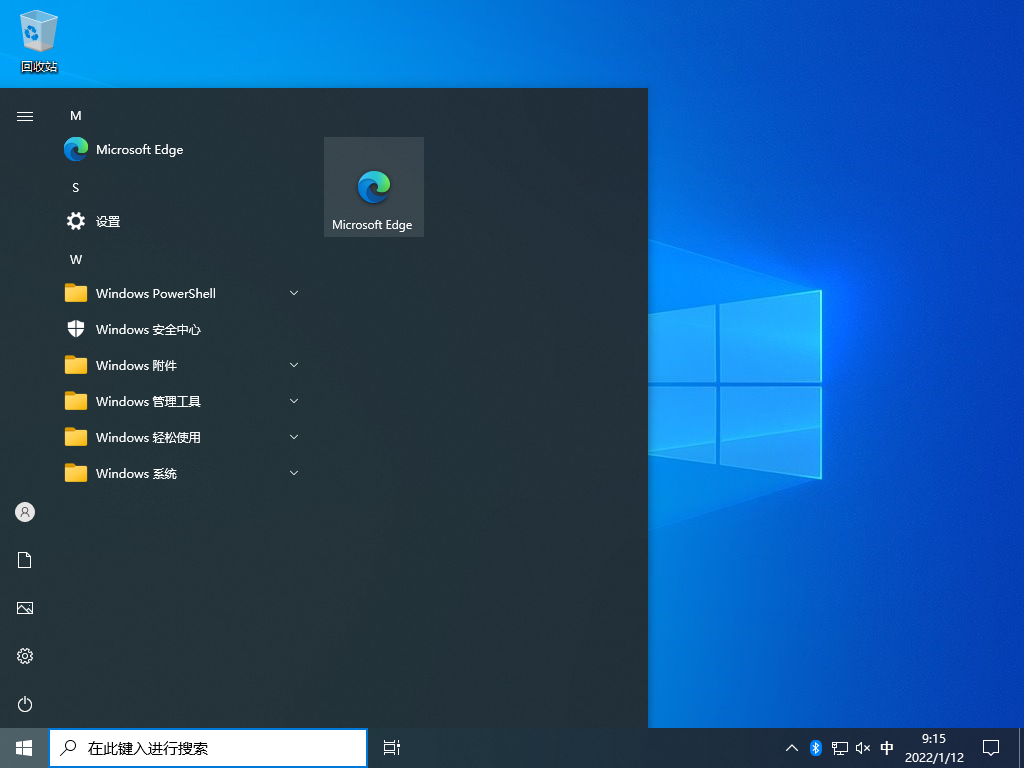The image size is (1024, 768).
Task: Expand the Windows PowerShell folder chevron
Action: coord(293,293)
